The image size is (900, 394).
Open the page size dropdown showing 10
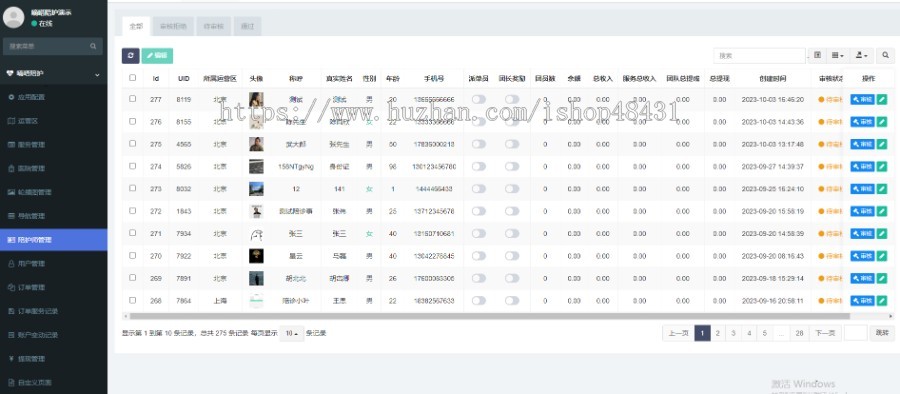(292, 333)
